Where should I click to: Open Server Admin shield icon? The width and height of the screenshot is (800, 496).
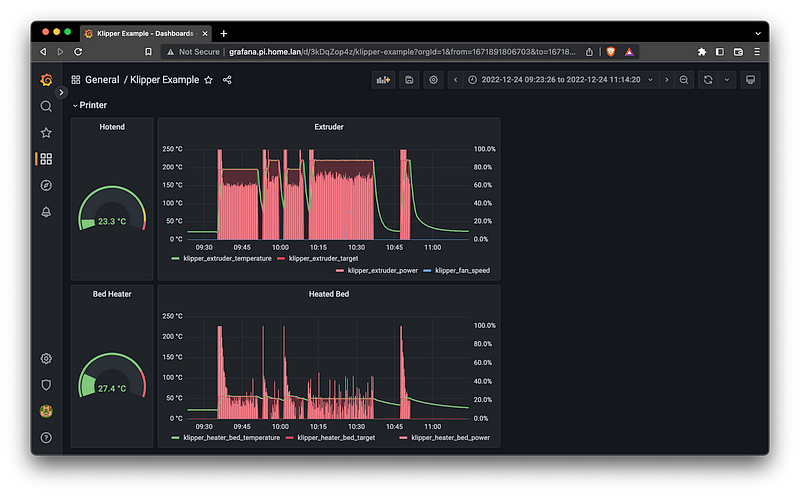[46, 385]
